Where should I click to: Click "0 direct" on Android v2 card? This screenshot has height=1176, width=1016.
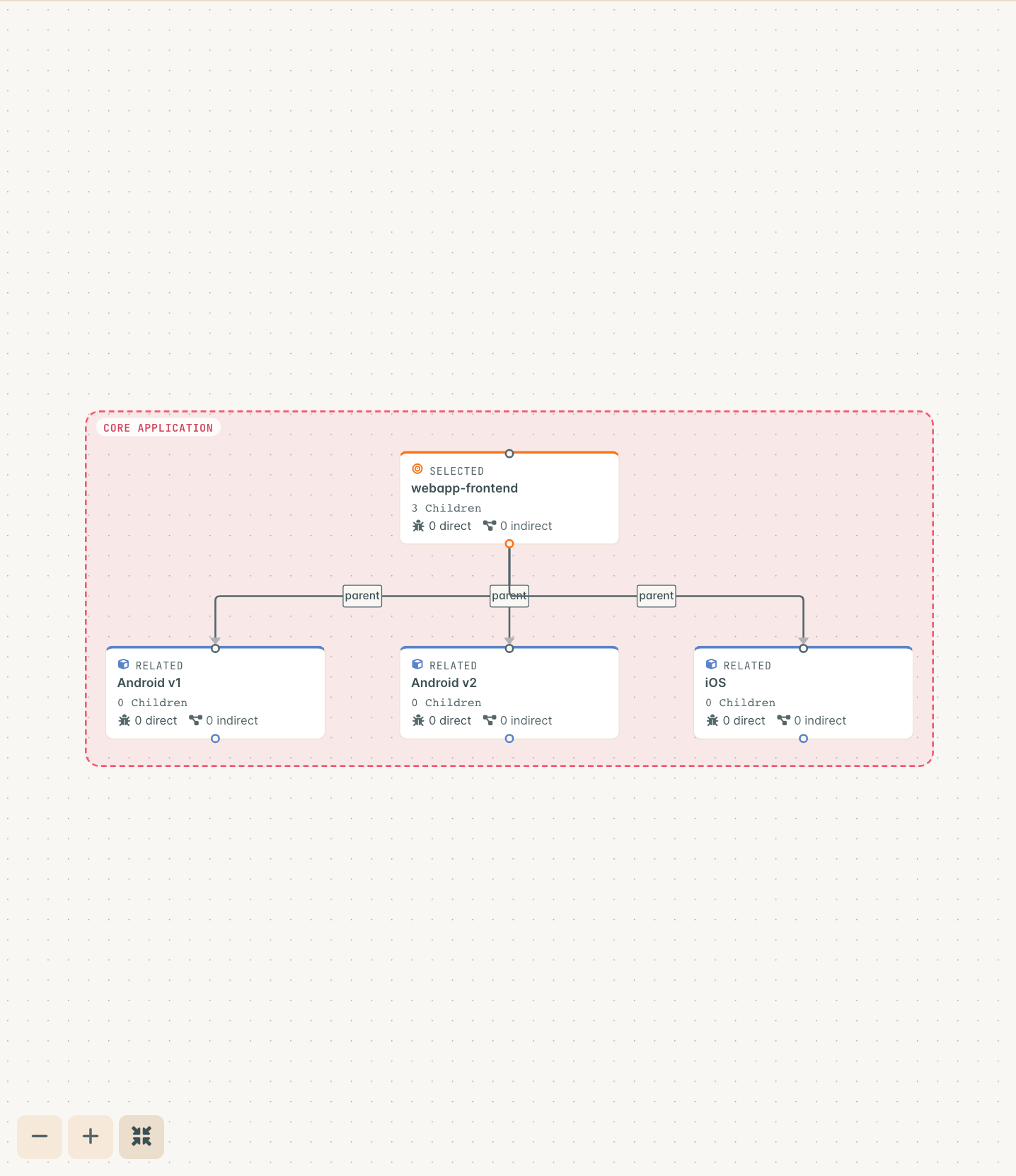[450, 720]
